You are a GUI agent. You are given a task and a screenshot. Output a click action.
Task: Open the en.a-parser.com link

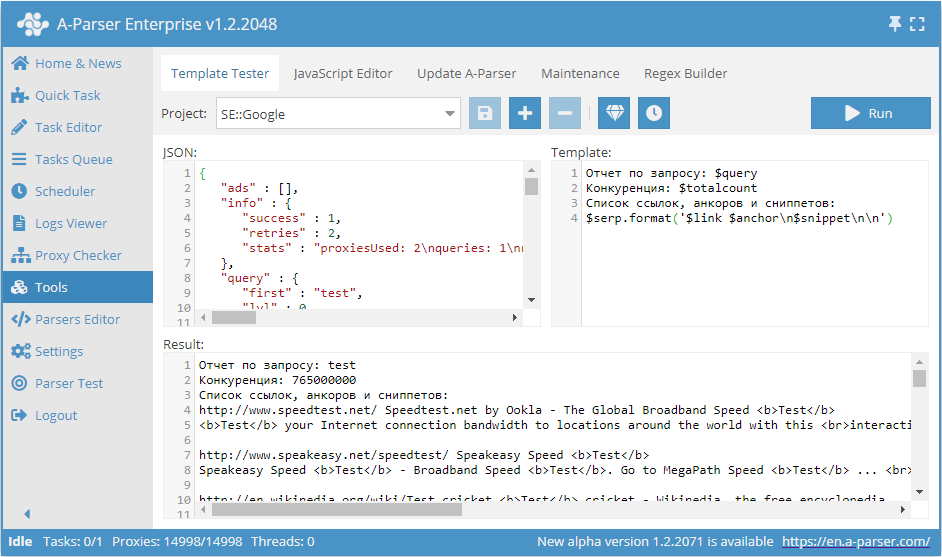(856, 541)
